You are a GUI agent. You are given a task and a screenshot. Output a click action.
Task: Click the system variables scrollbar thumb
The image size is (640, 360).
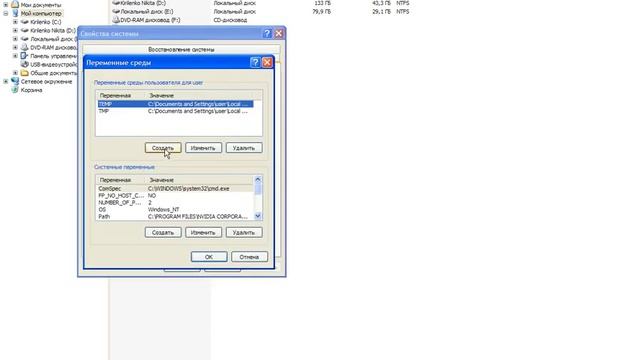(258, 189)
